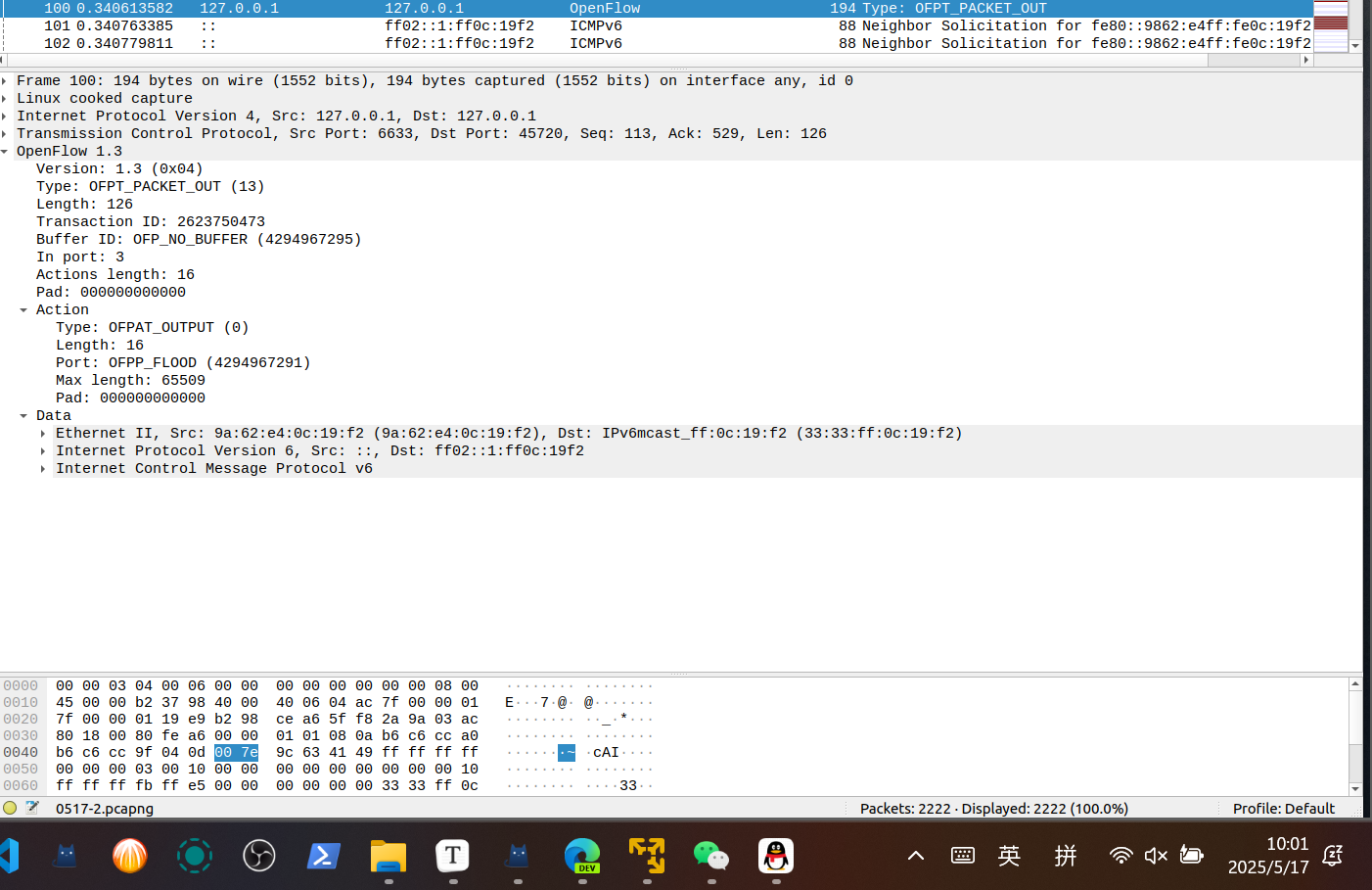Click the Profile: Default status label
1372x890 pixels.
[1283, 809]
